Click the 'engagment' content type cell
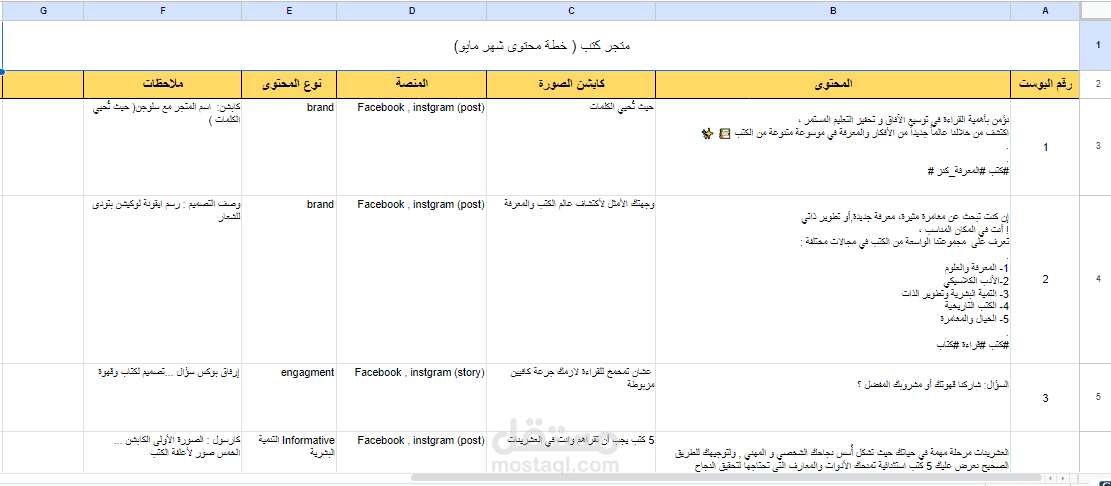Screen dimensions: 1111x486 tap(289, 397)
